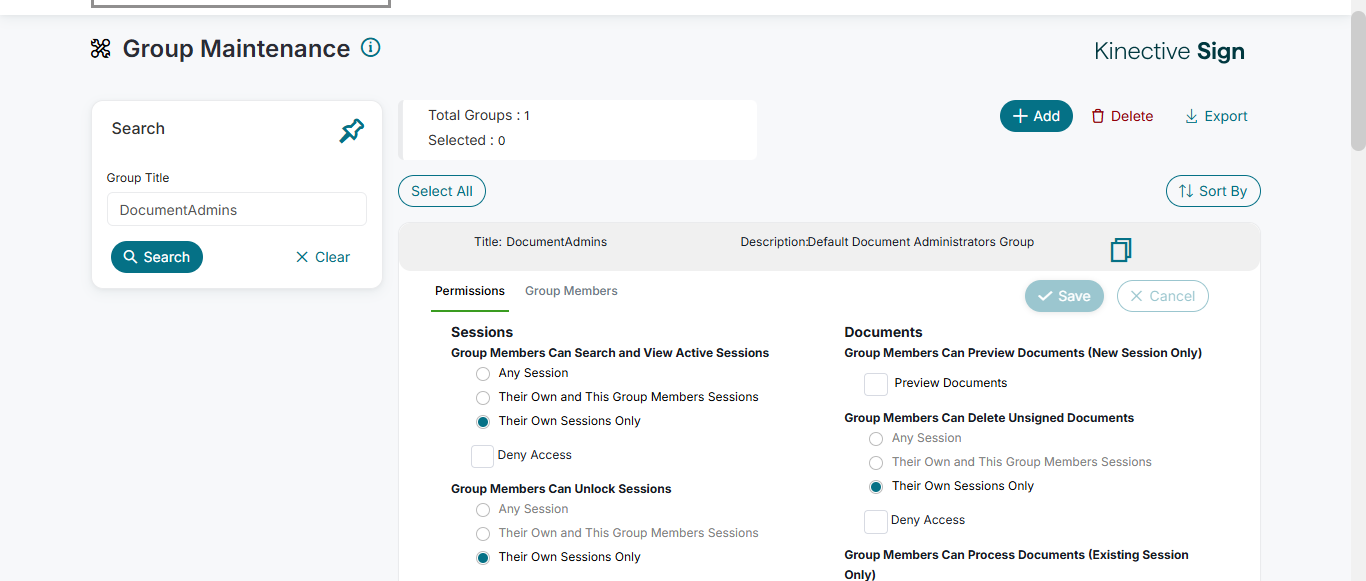Viewport: 1366px width, 581px height.
Task: Check Deny Access under active sessions
Action: [x=482, y=456]
